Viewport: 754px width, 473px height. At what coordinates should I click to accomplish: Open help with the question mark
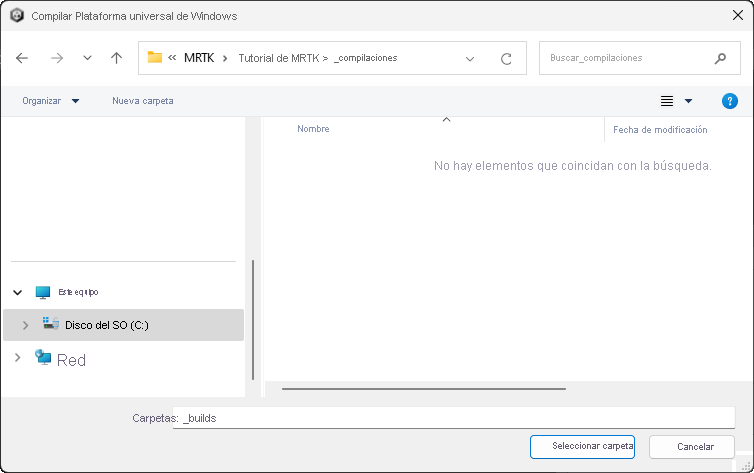[x=729, y=101]
